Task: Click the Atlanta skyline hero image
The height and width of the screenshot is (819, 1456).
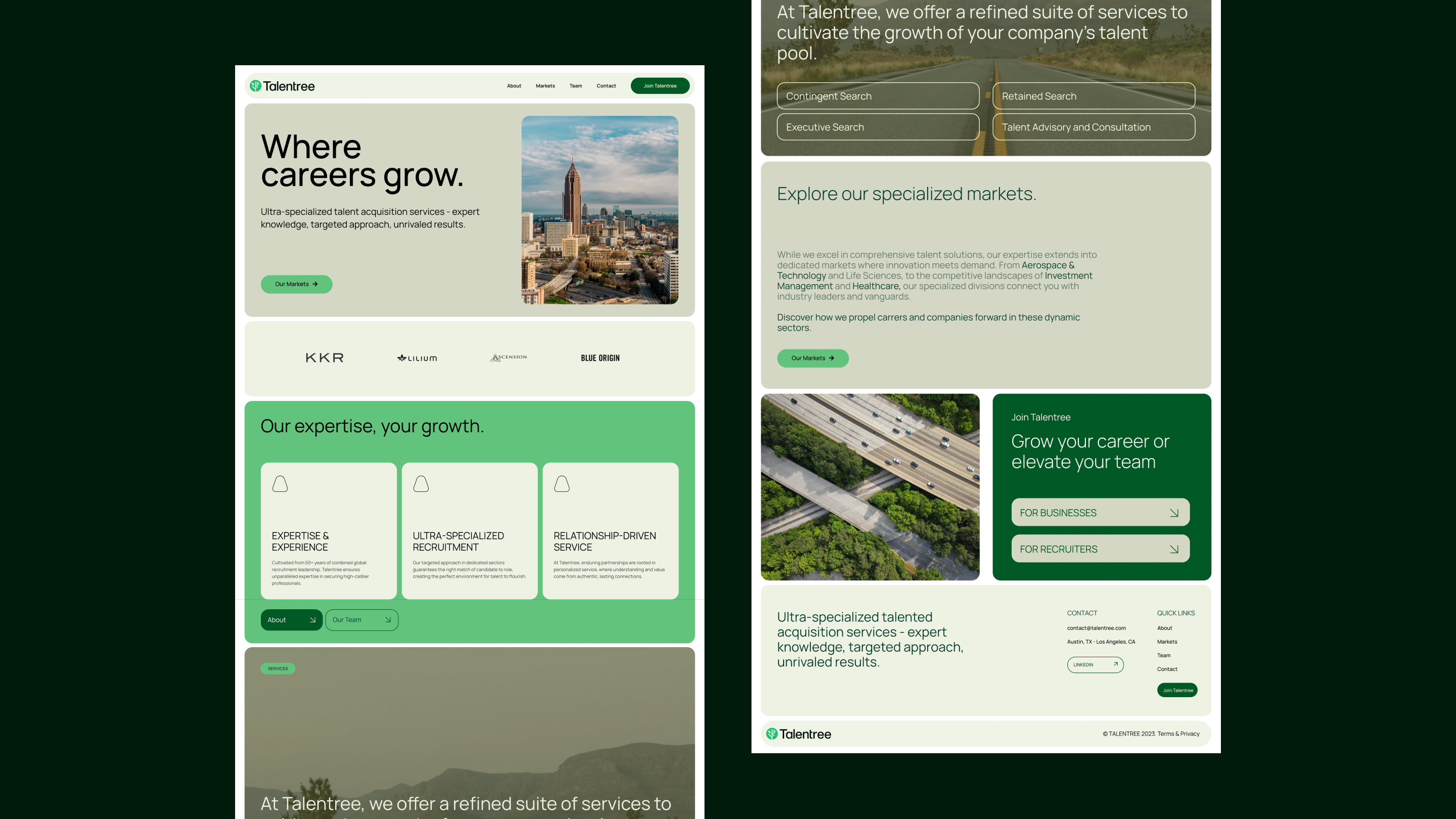Action: [599, 210]
